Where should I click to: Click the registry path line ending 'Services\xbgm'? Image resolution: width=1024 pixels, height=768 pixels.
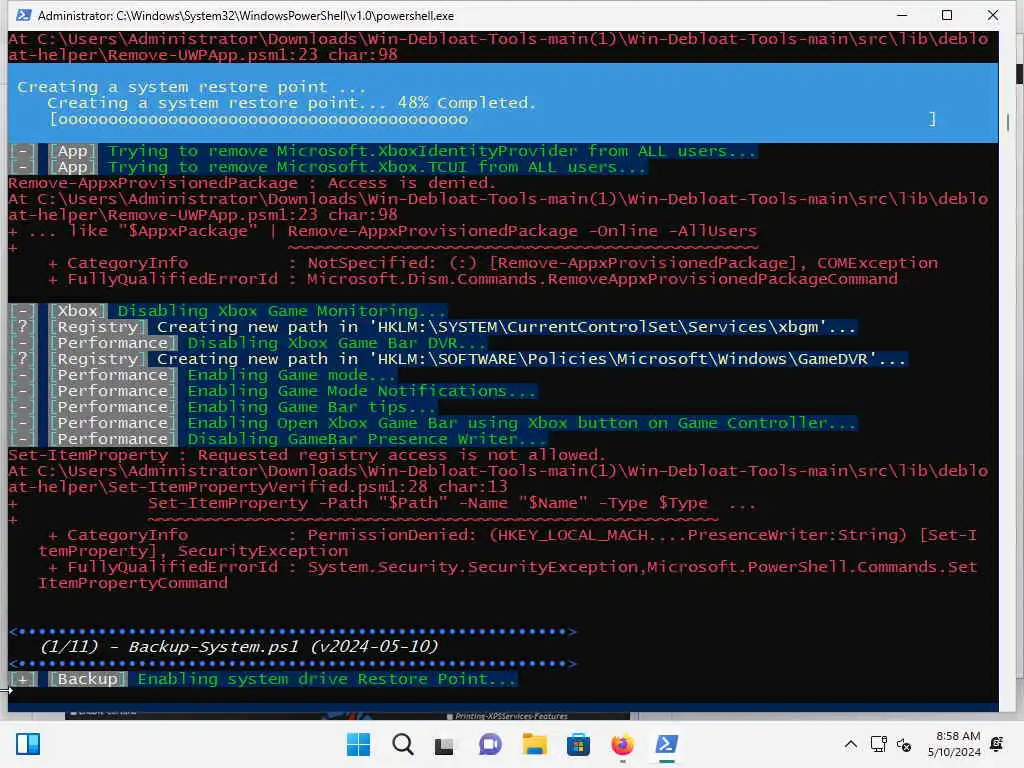click(x=506, y=327)
